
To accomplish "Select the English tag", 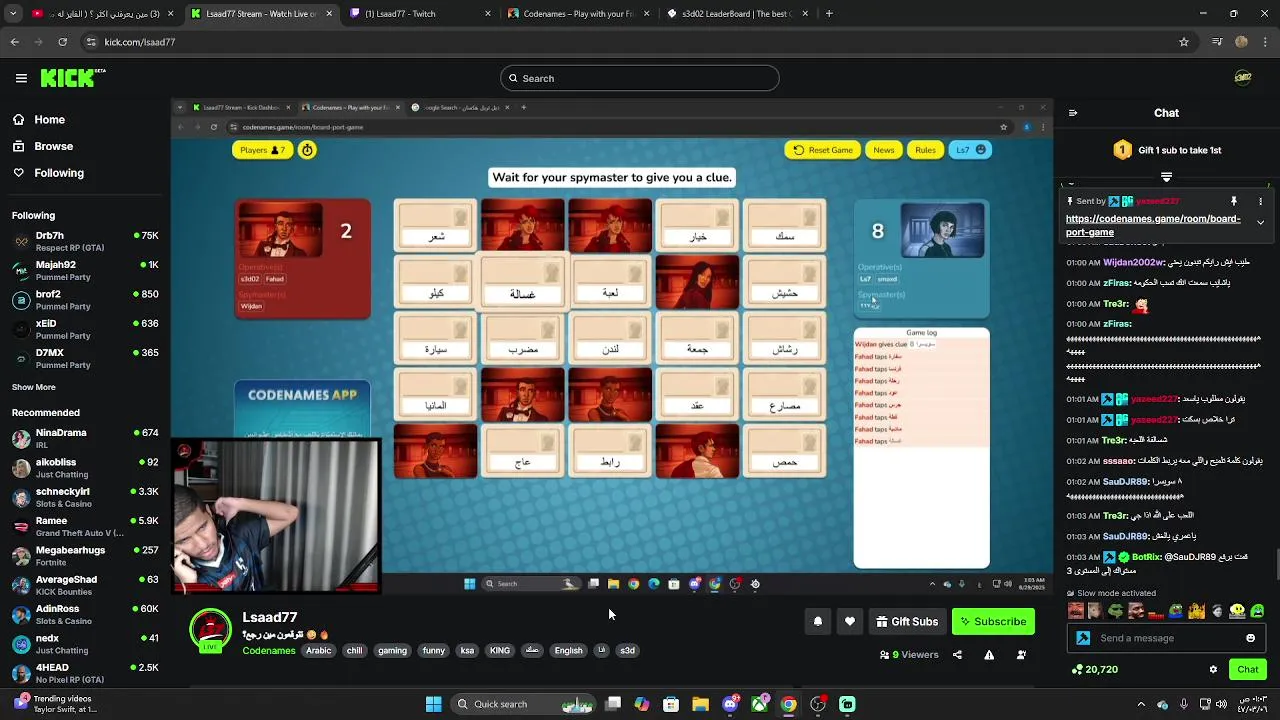I will tap(568, 651).
